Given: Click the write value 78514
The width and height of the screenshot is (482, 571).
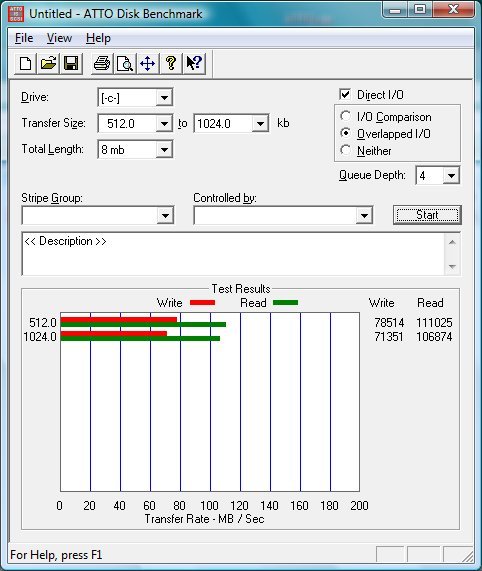Looking at the screenshot, I should (x=389, y=323).
